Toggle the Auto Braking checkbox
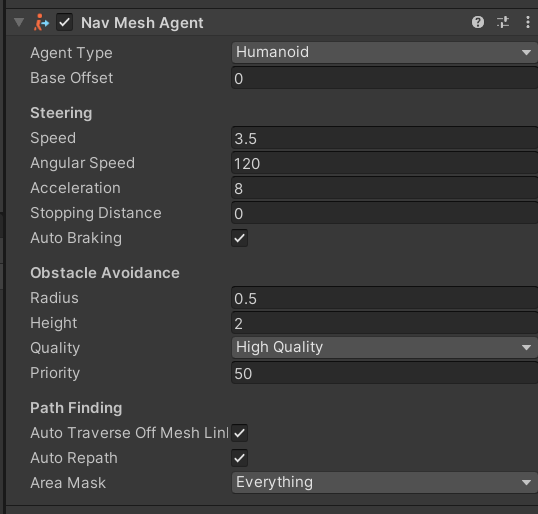This screenshot has width=538, height=514. click(x=239, y=238)
